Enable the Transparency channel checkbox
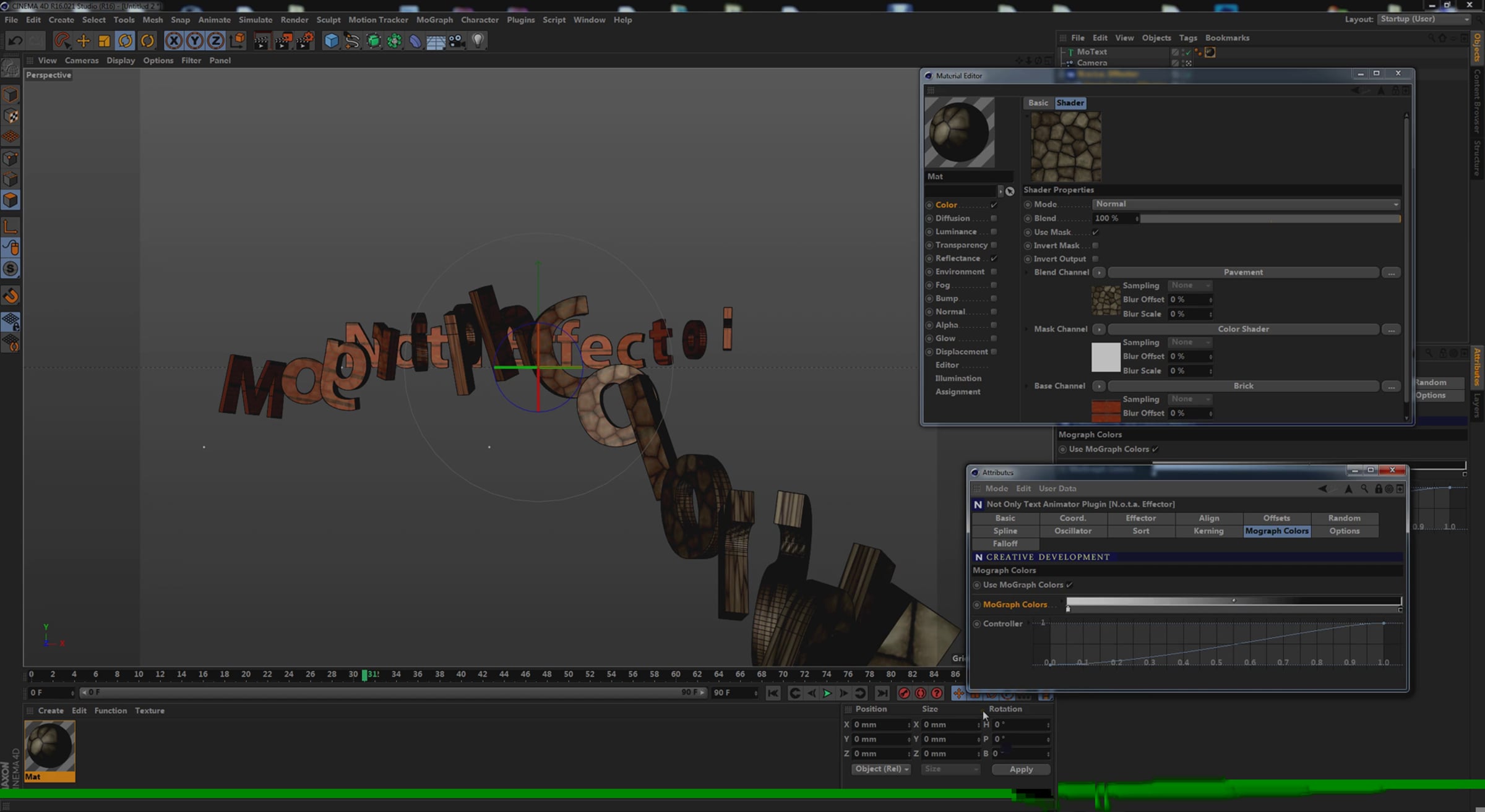 pos(994,246)
